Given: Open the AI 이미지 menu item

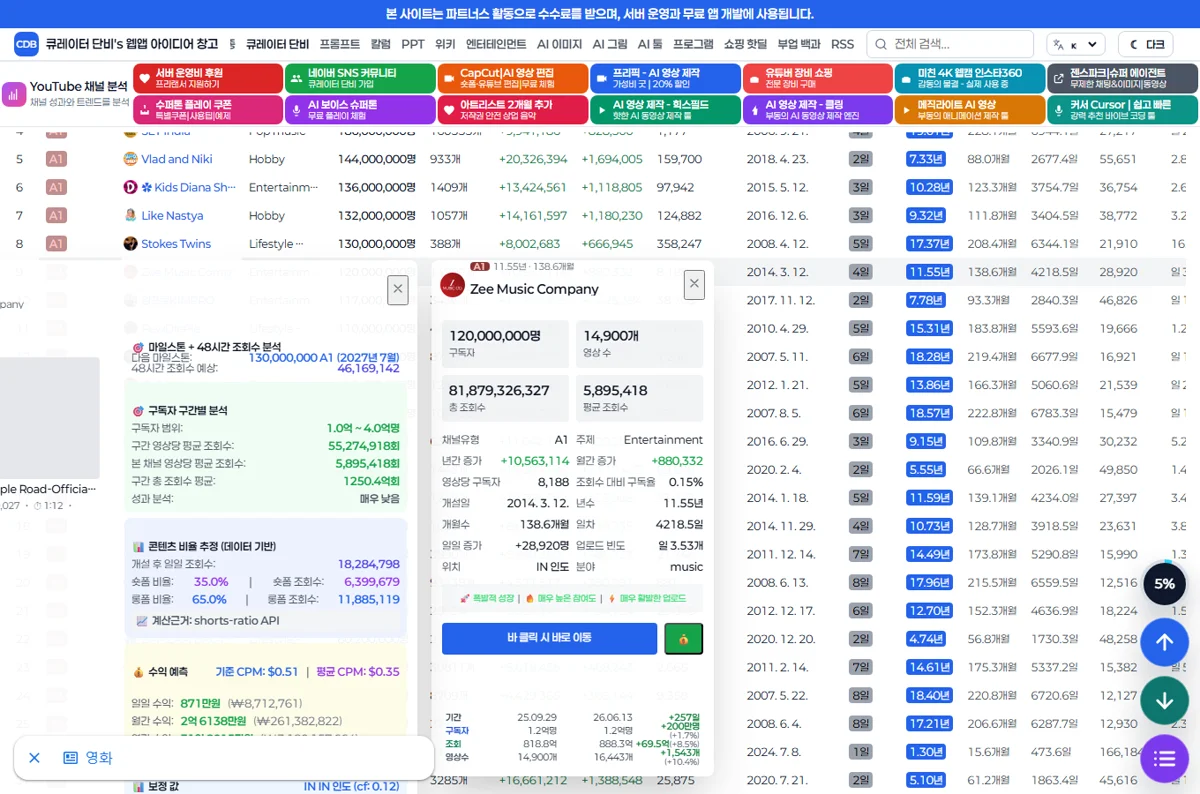Looking at the screenshot, I should pyautogui.click(x=559, y=44).
